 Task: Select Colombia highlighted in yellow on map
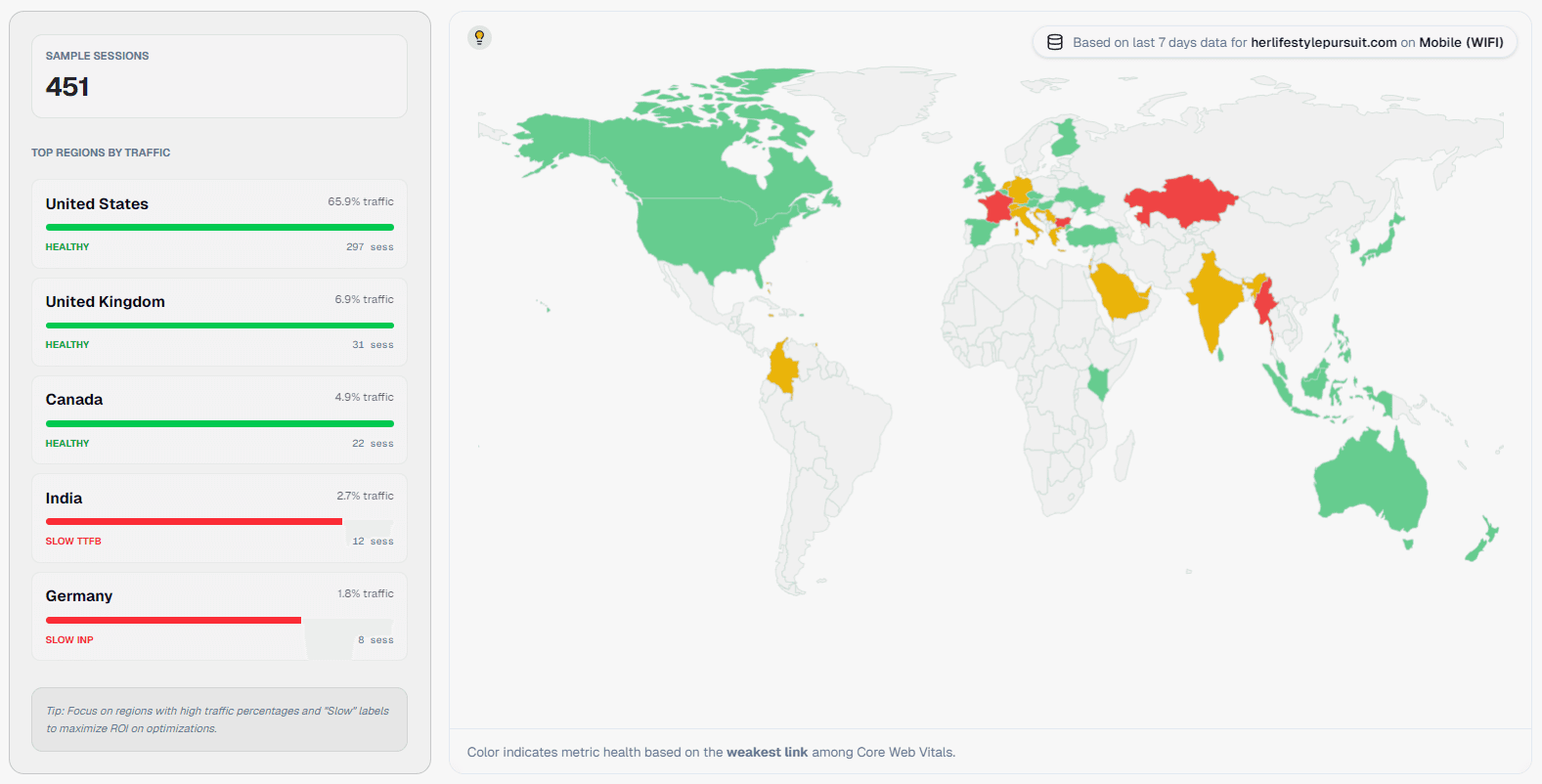click(x=782, y=369)
